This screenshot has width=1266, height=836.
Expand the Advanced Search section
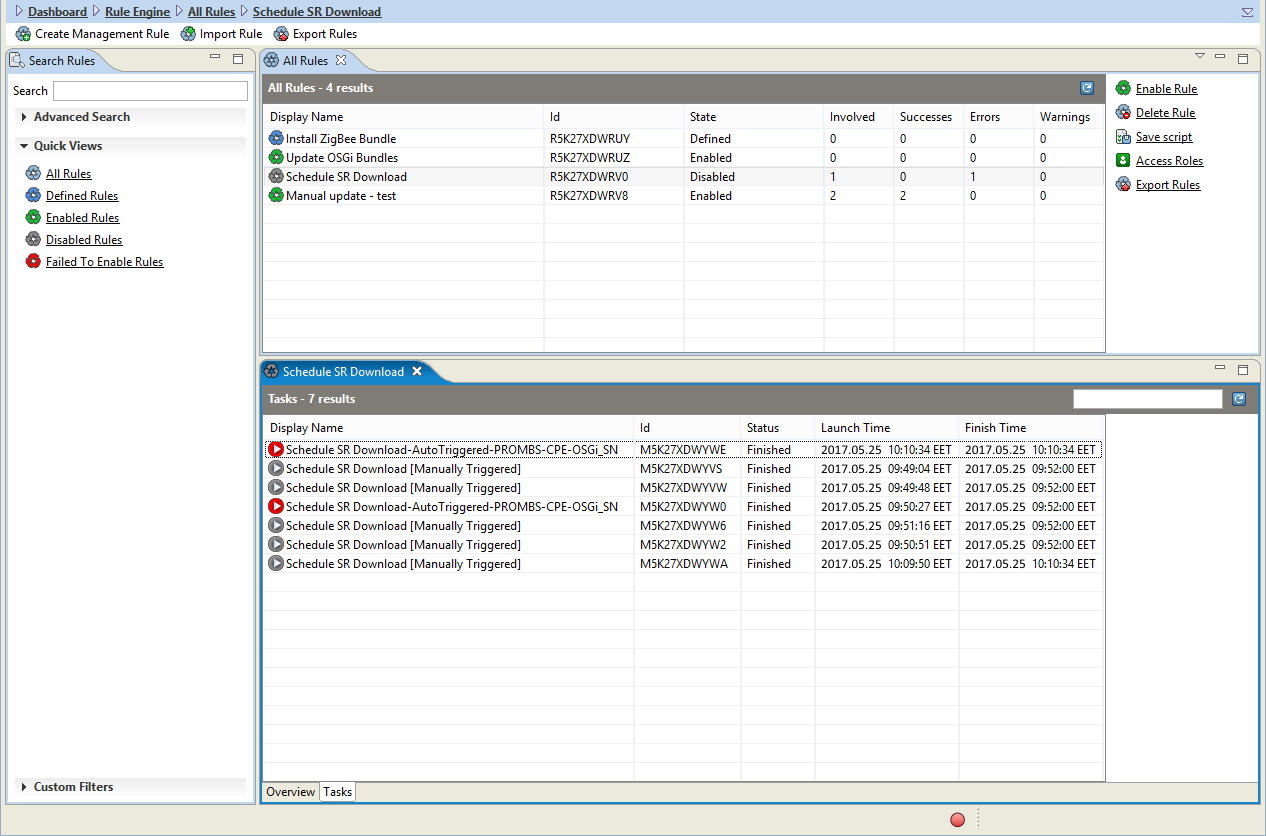click(24, 117)
